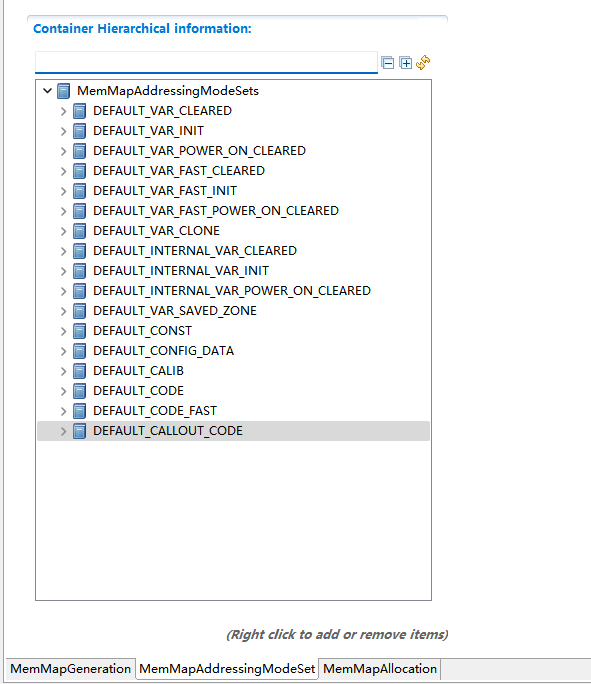Viewport: 591px width, 684px height.
Task: Expand the DEFAULT_VAR_FAST_CLEARED node
Action: click(64, 171)
